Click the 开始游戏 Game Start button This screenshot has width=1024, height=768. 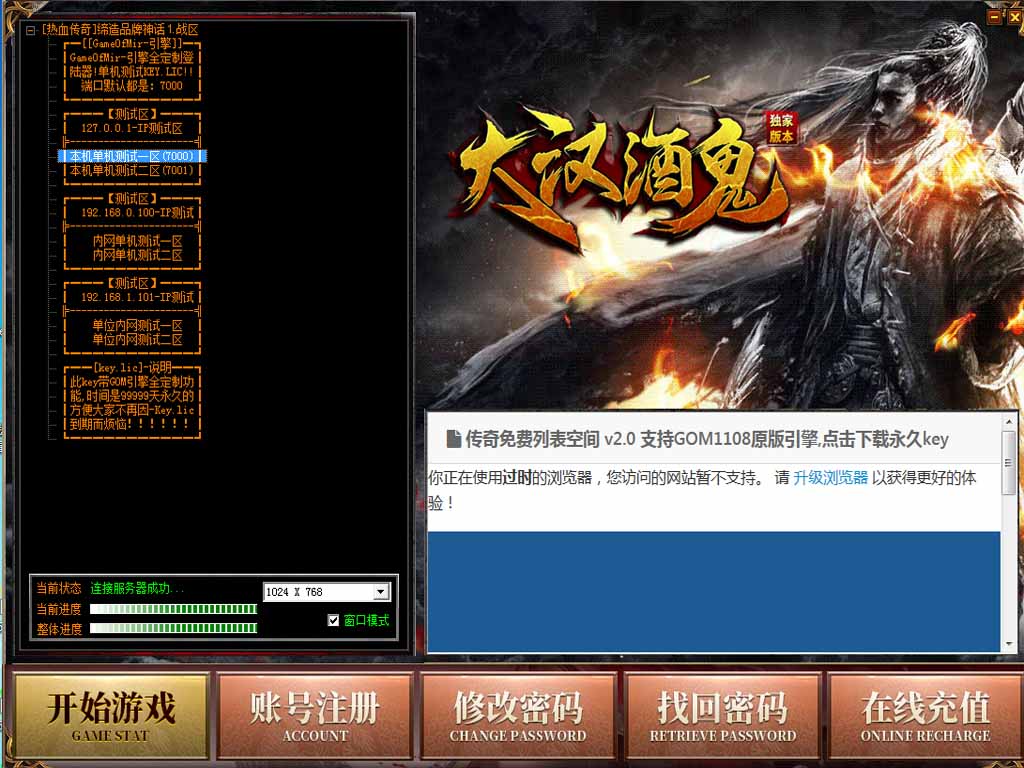tap(110, 715)
